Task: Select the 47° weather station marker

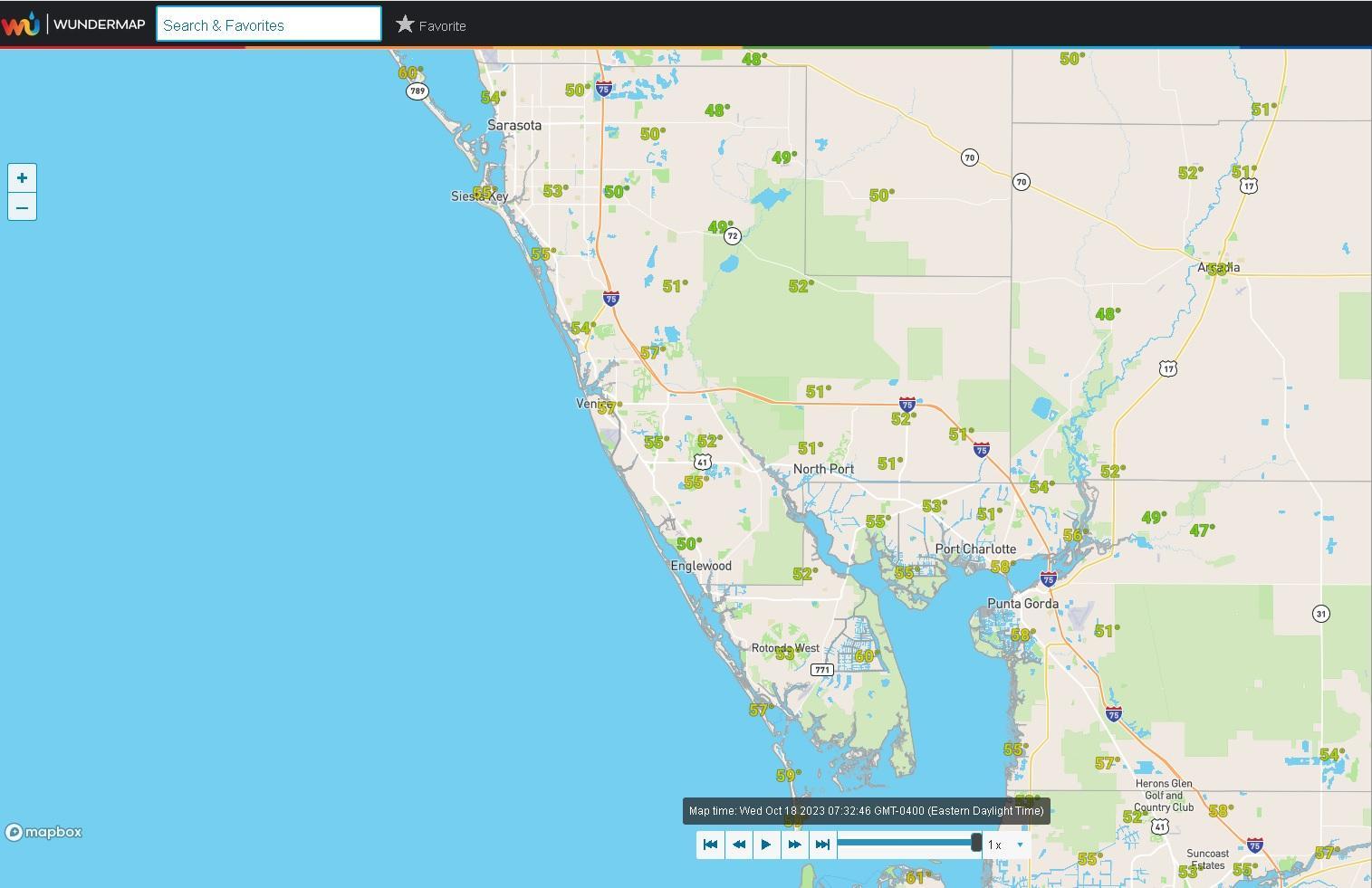Action: click(1202, 530)
